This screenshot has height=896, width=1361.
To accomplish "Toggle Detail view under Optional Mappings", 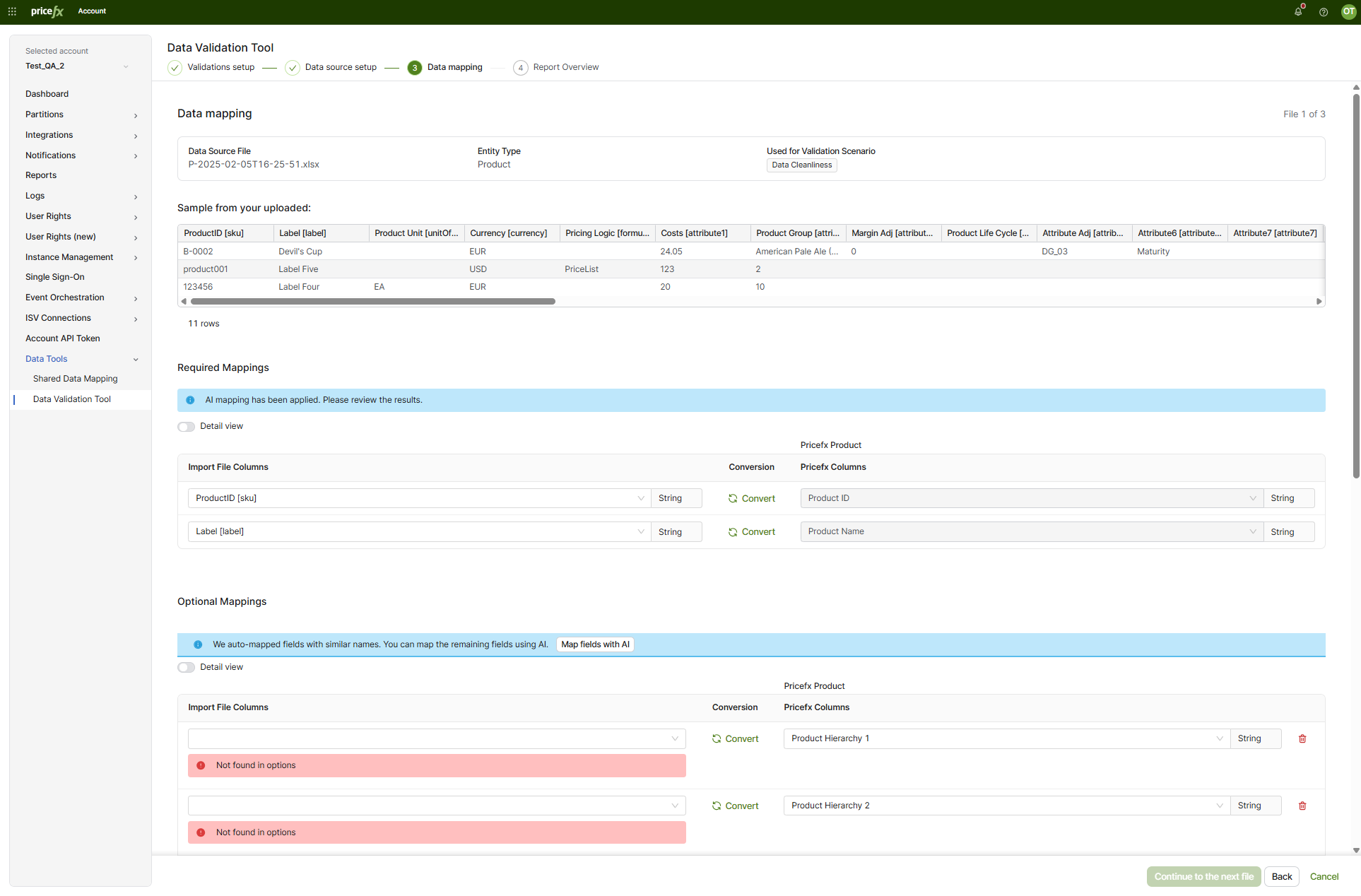I will pyautogui.click(x=187, y=668).
